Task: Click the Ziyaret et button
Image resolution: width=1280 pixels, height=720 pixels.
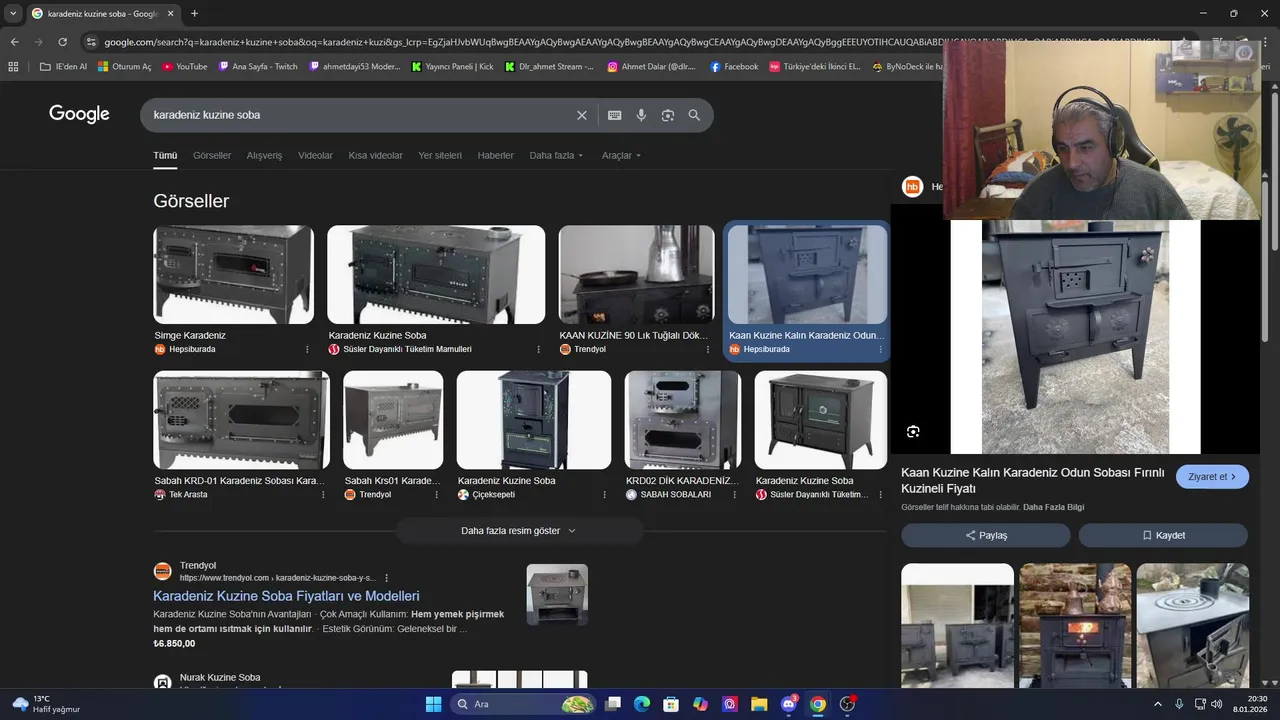Action: 1212,477
